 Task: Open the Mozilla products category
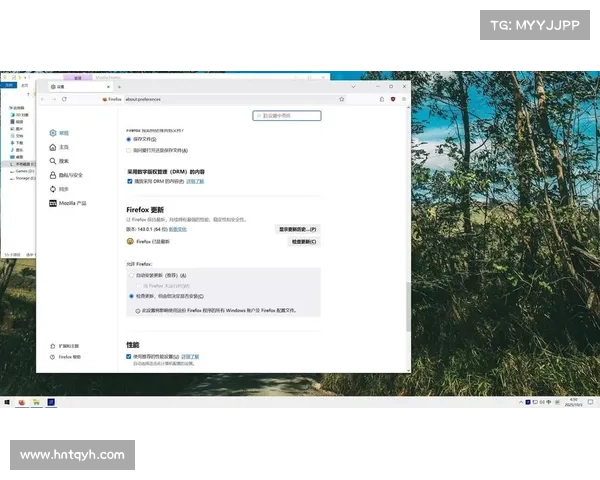click(x=68, y=203)
